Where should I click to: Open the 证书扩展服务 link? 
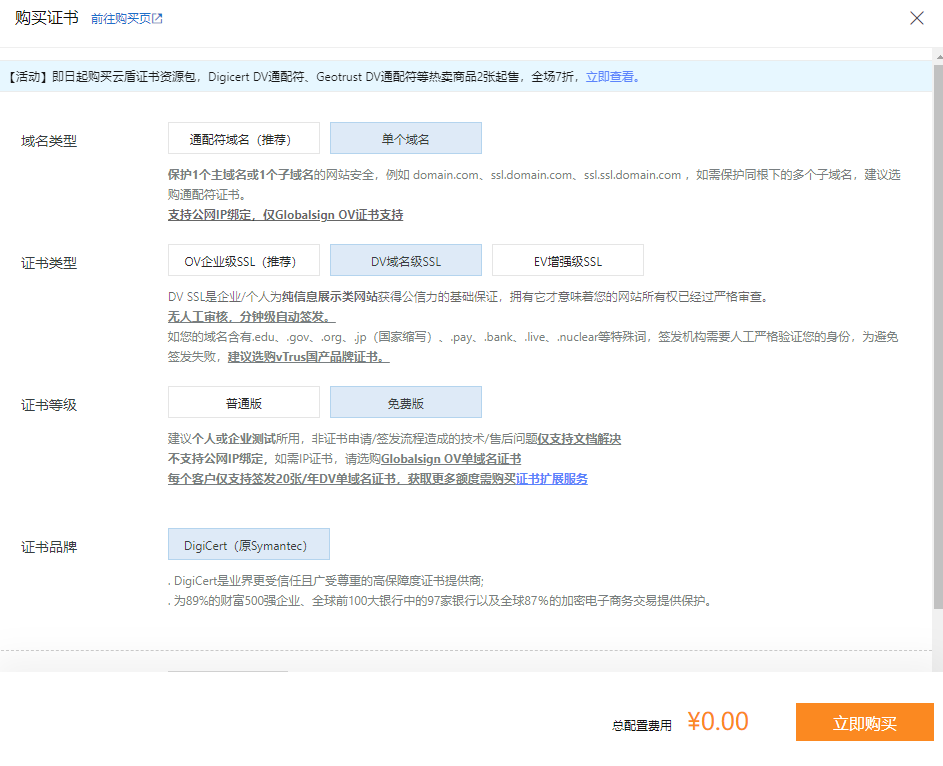click(551, 479)
